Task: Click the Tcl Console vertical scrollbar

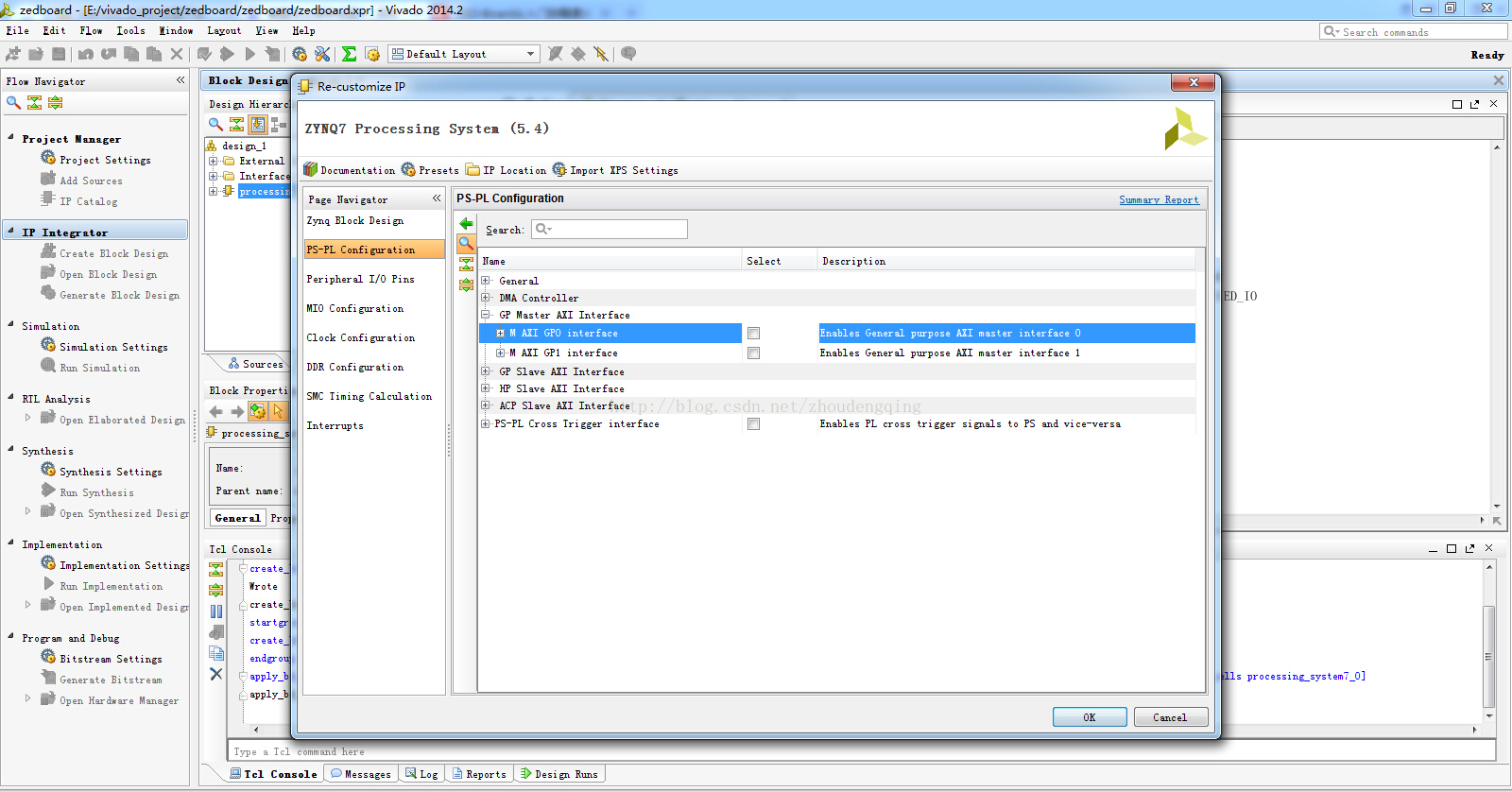Action: [1489, 657]
